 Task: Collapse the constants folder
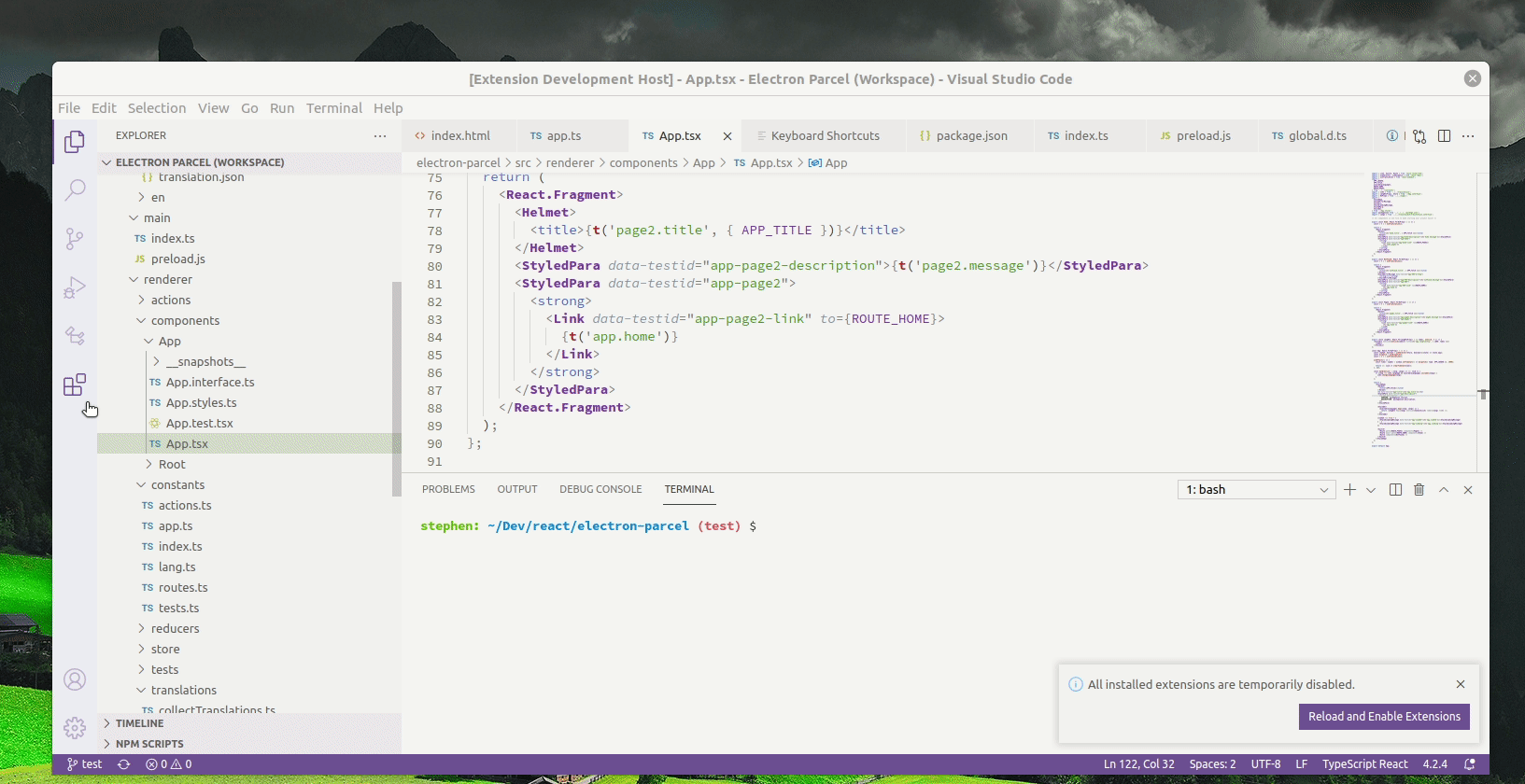click(x=249, y=485)
